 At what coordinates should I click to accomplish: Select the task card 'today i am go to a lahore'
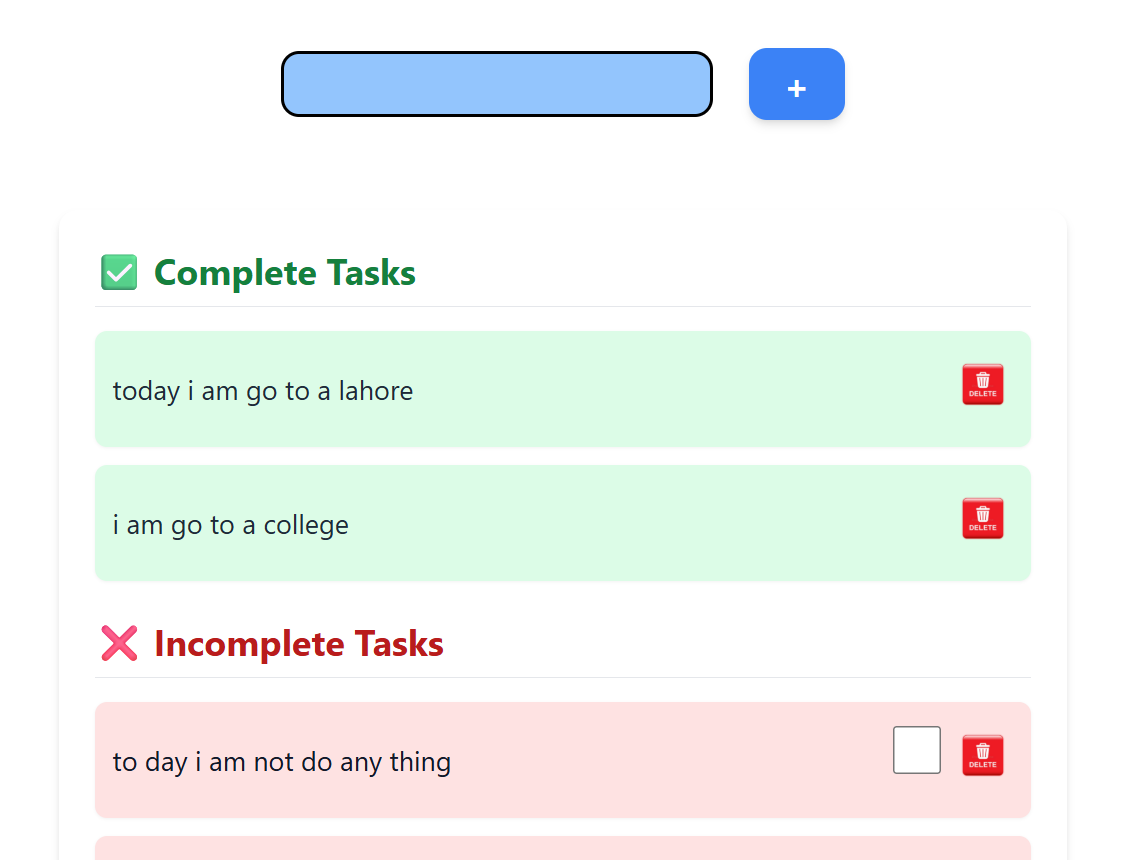(x=563, y=389)
